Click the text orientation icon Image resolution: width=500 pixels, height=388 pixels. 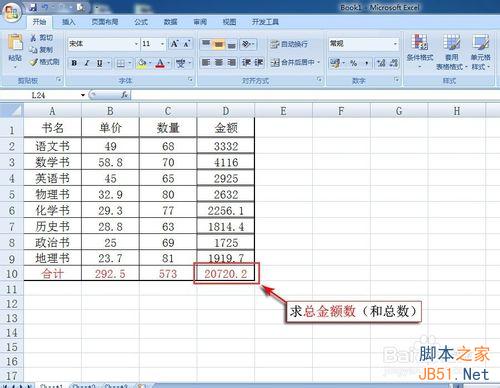(x=246, y=44)
